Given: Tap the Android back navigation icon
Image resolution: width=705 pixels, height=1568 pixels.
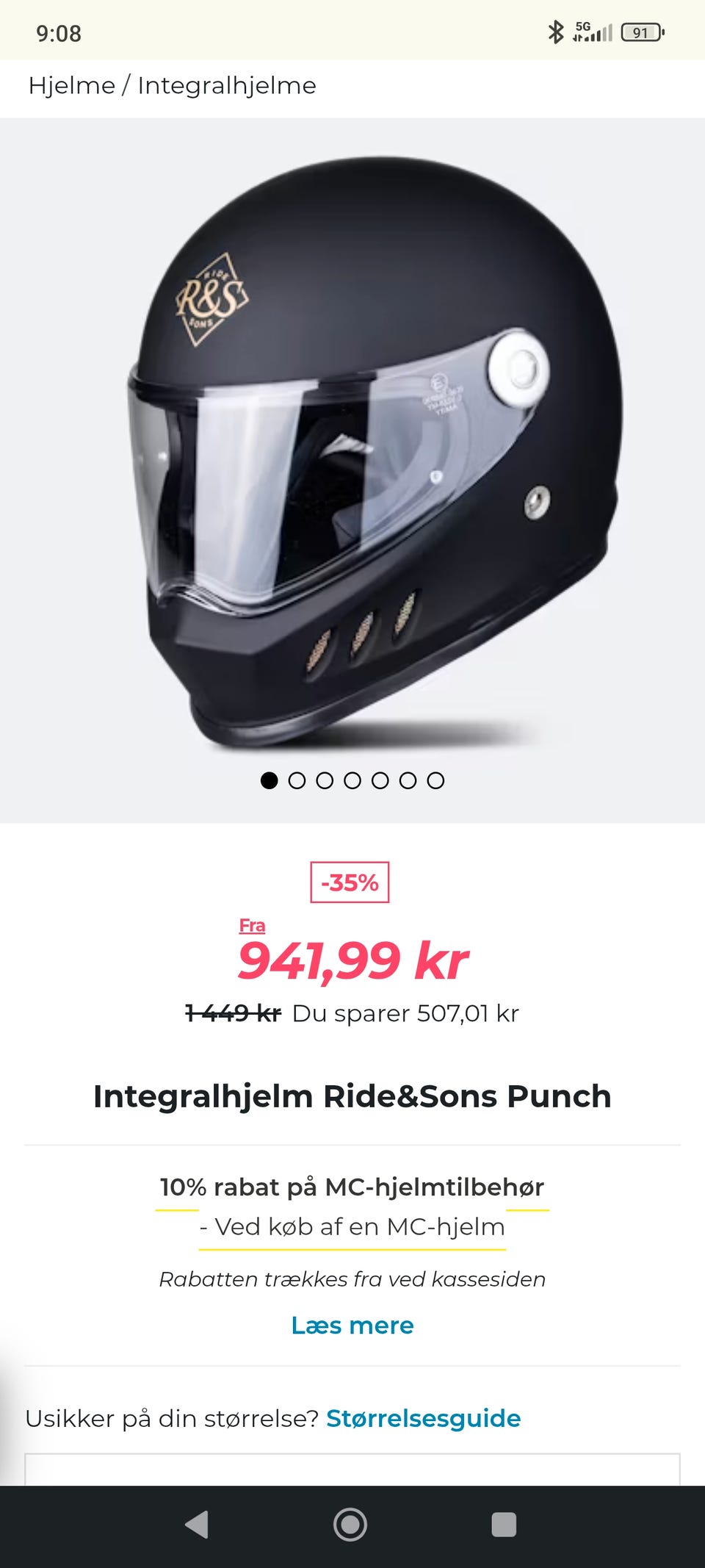Looking at the screenshot, I should [197, 1525].
